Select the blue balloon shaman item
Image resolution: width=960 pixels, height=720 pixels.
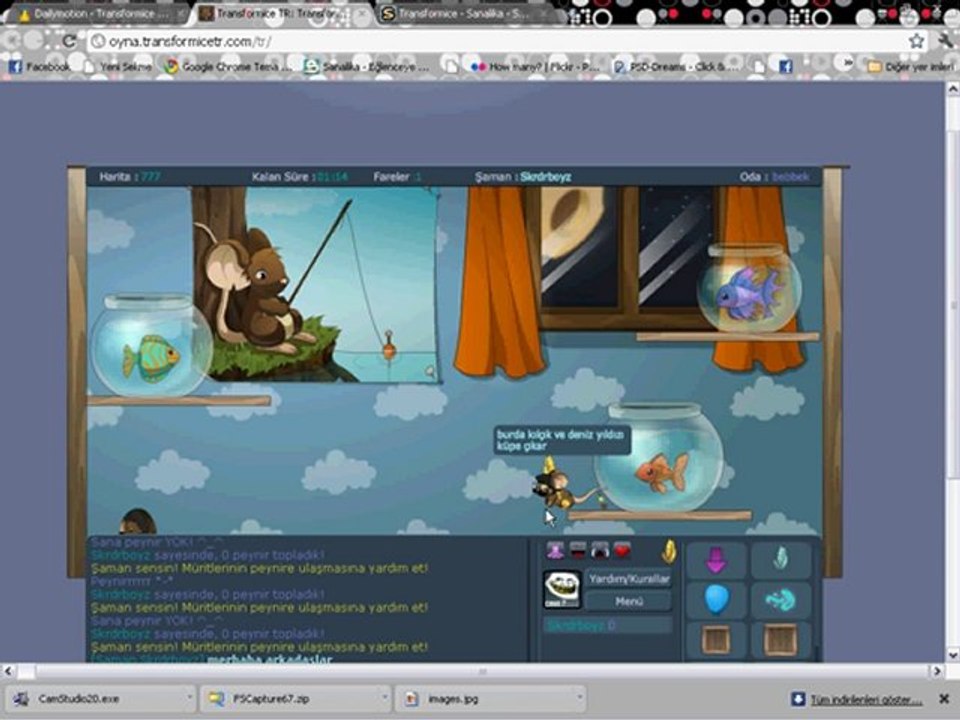coord(716,600)
